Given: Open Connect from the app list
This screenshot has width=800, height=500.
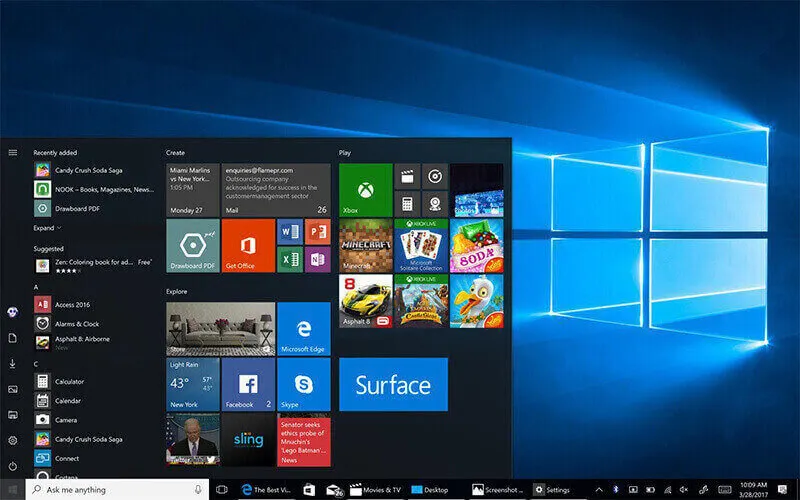Looking at the screenshot, I should tap(94, 458).
